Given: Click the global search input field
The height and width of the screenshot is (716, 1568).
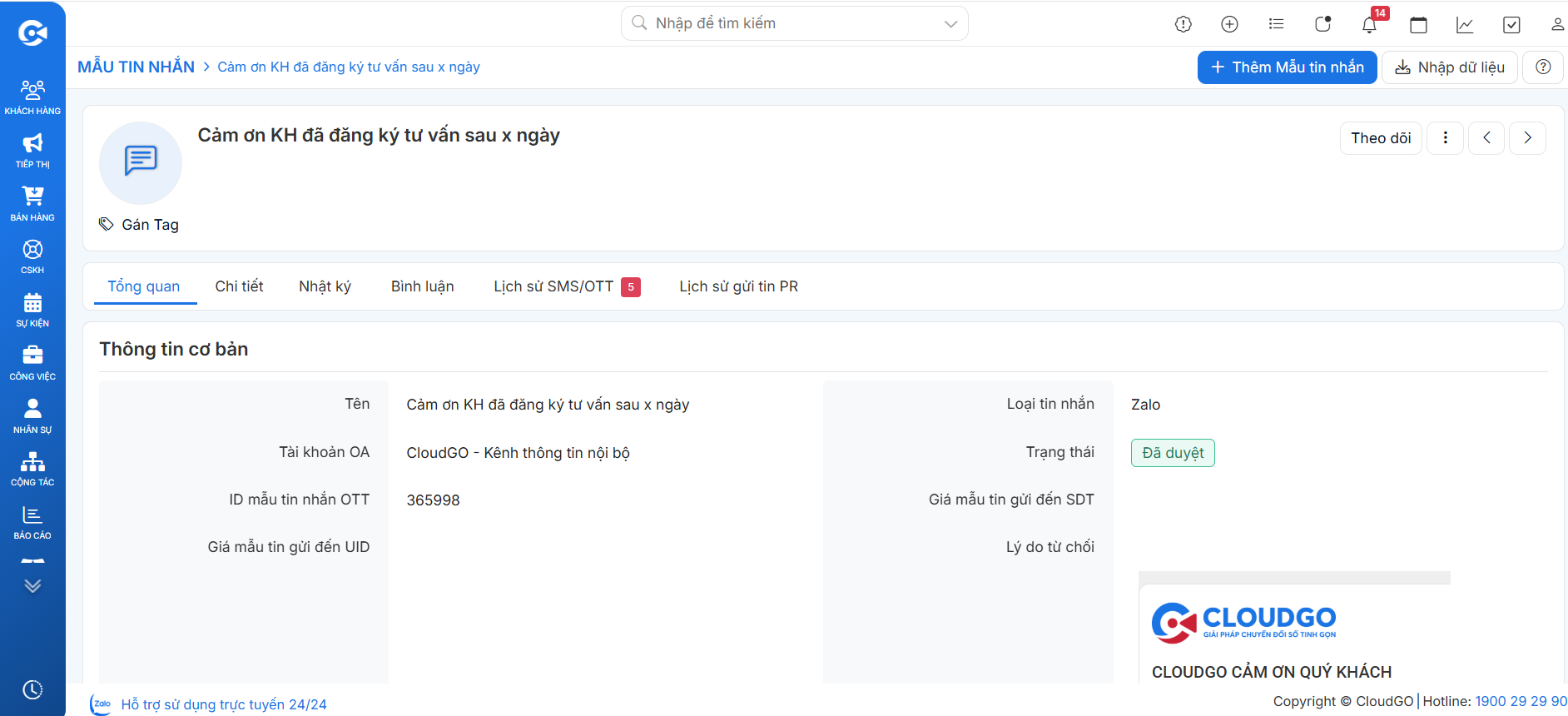Looking at the screenshot, I should click(795, 23).
